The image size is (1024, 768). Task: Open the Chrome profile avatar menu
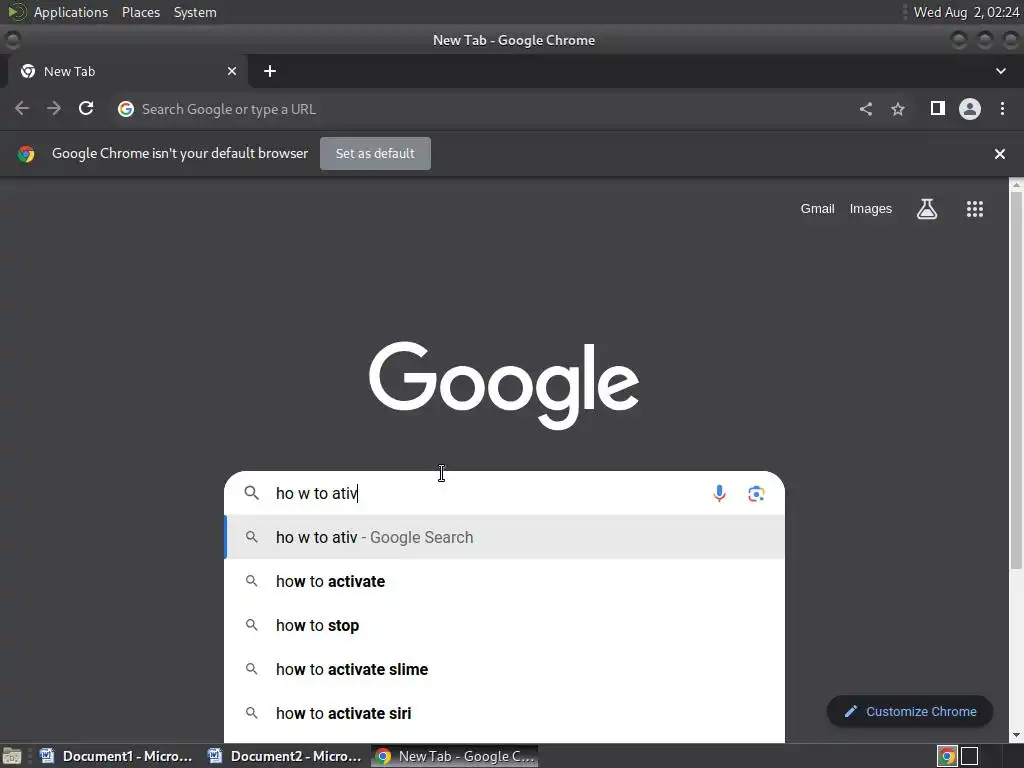970,108
